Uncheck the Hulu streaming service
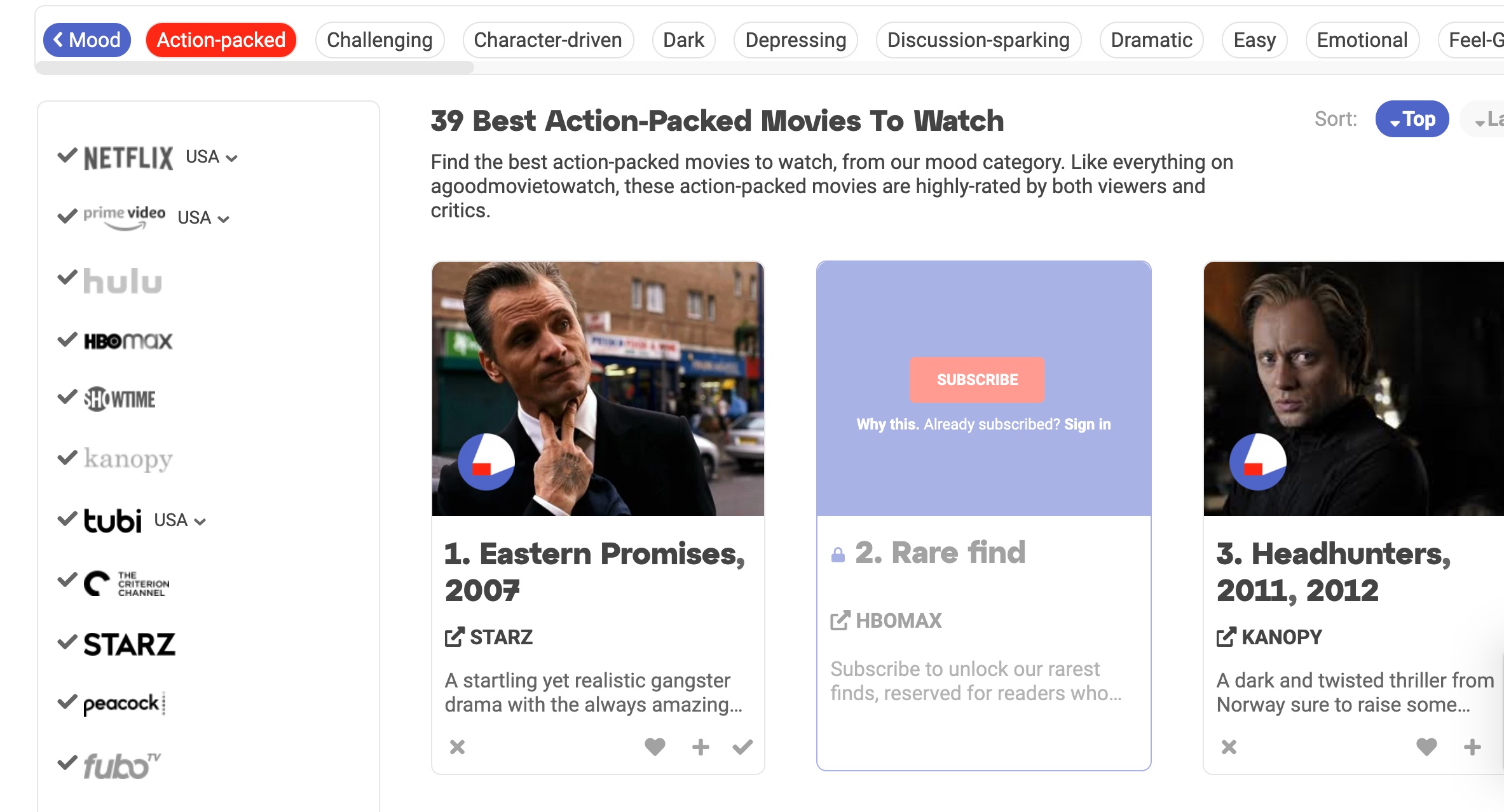Screen dimensions: 1504x812 click(x=67, y=278)
